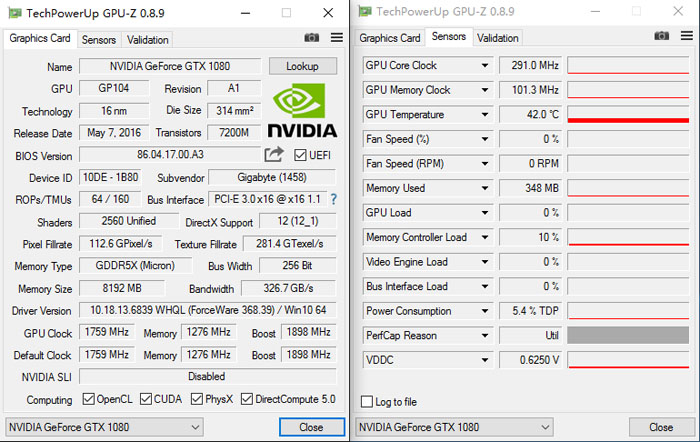Click Close button in left window

pyautogui.click(x=312, y=427)
